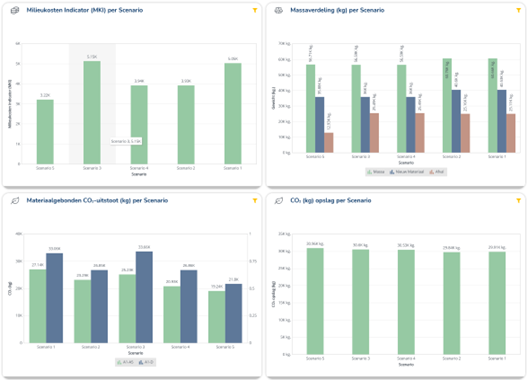Click the 'Scenario 3' axis label in CO₂-uitstoot chart
Screen dimensions: 528x380
click(x=135, y=347)
